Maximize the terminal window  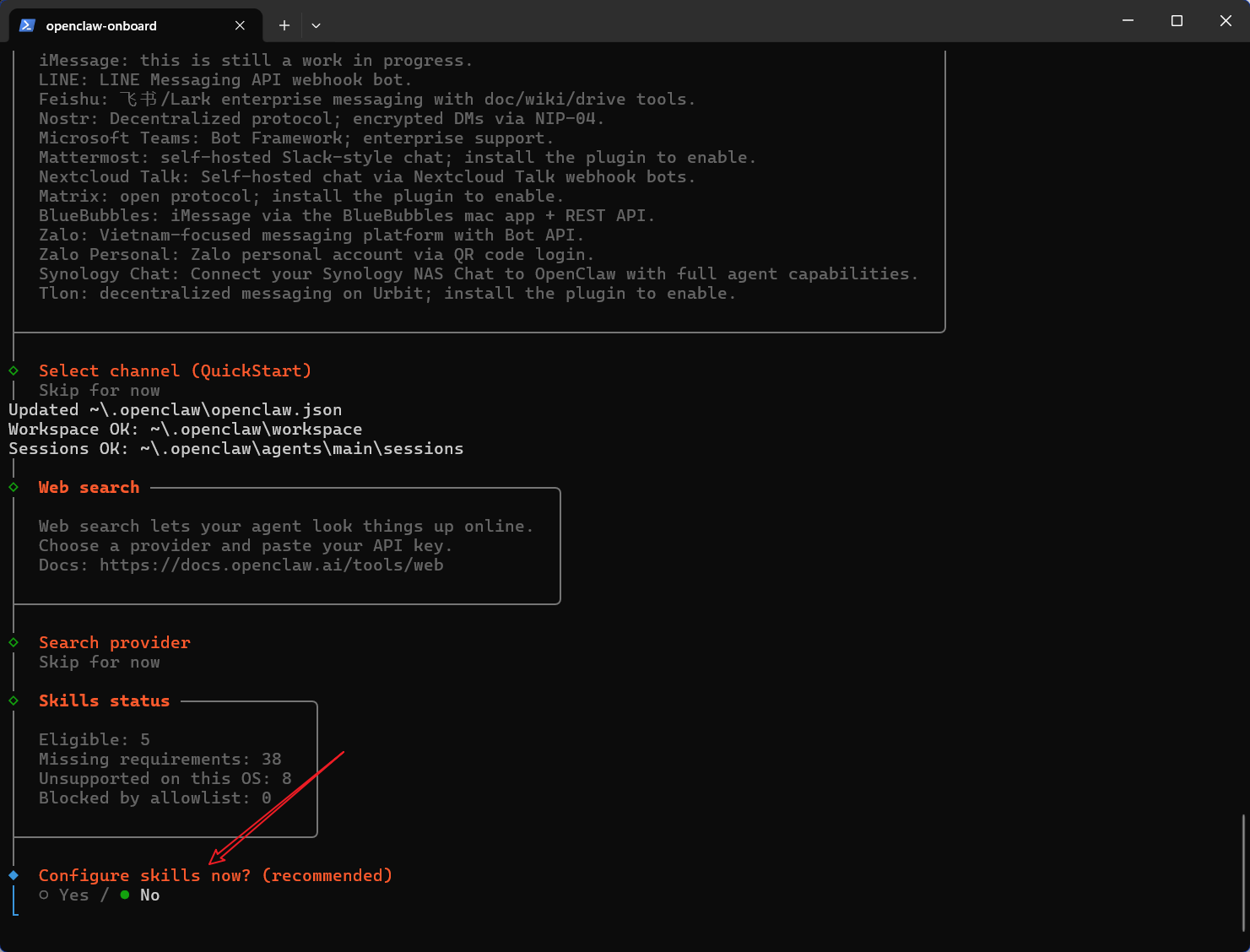coord(1177,20)
